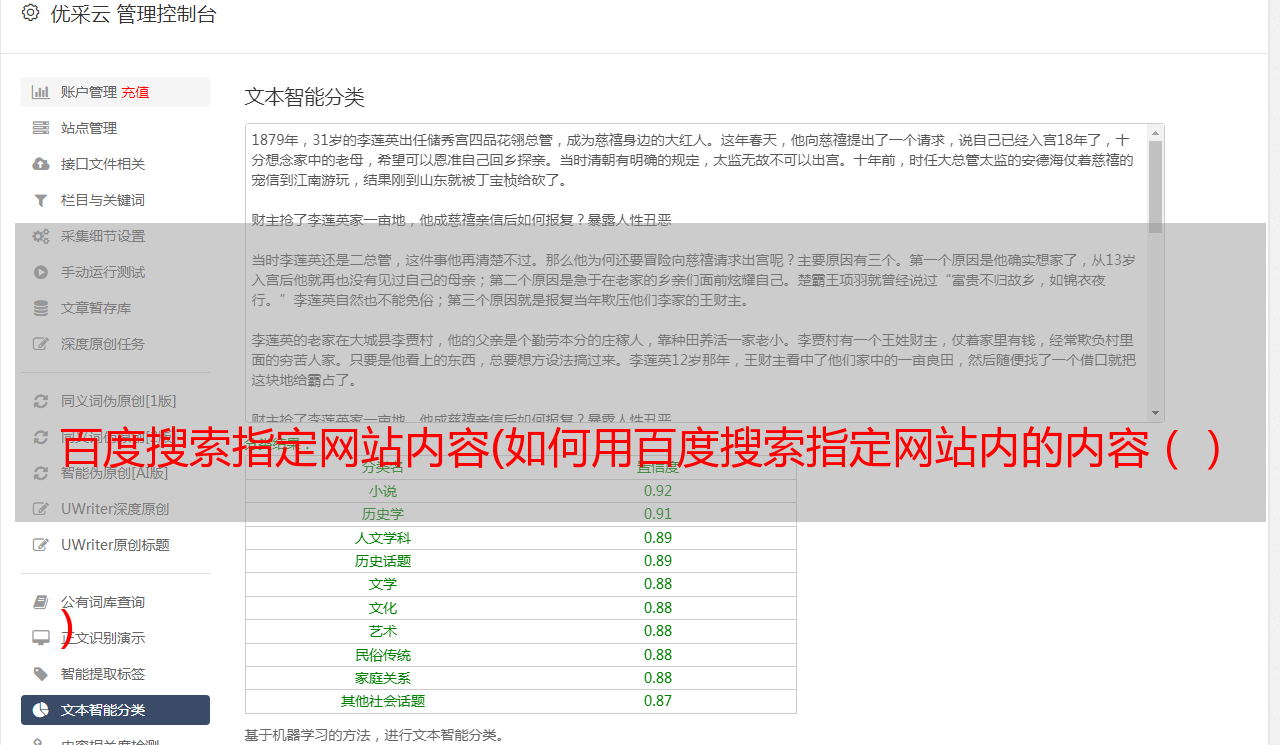Click the monitor icon for 正文识别演示
This screenshot has height=745, width=1280.
[41, 638]
